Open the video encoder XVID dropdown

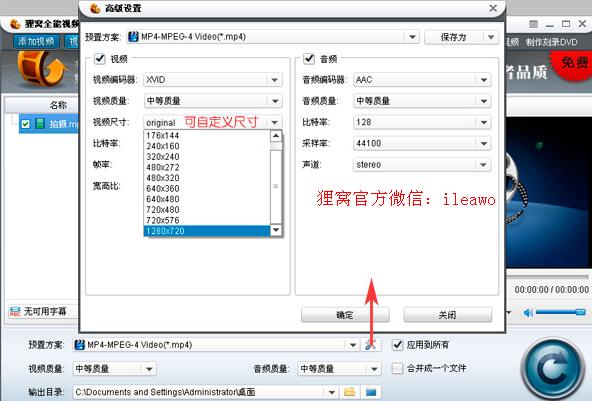274,80
